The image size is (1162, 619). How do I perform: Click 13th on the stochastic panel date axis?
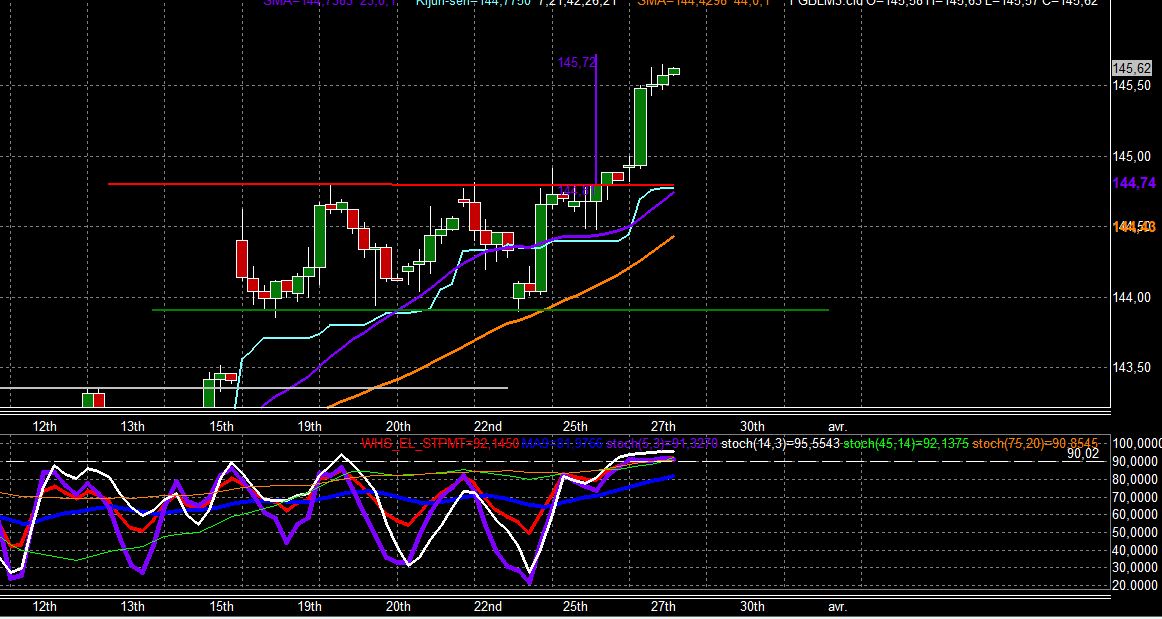[x=133, y=606]
